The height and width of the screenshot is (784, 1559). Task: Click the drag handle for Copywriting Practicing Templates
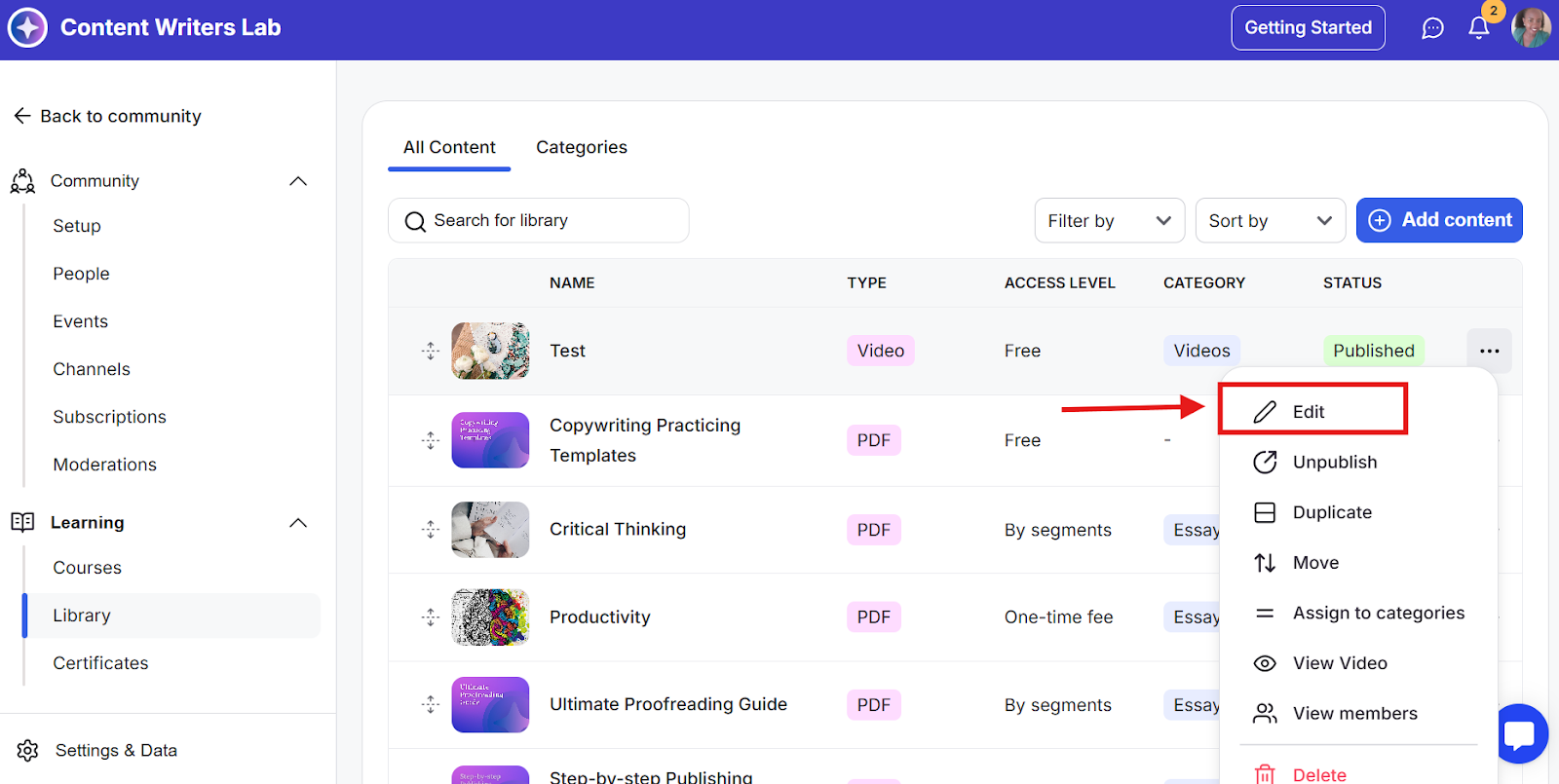[x=431, y=440]
